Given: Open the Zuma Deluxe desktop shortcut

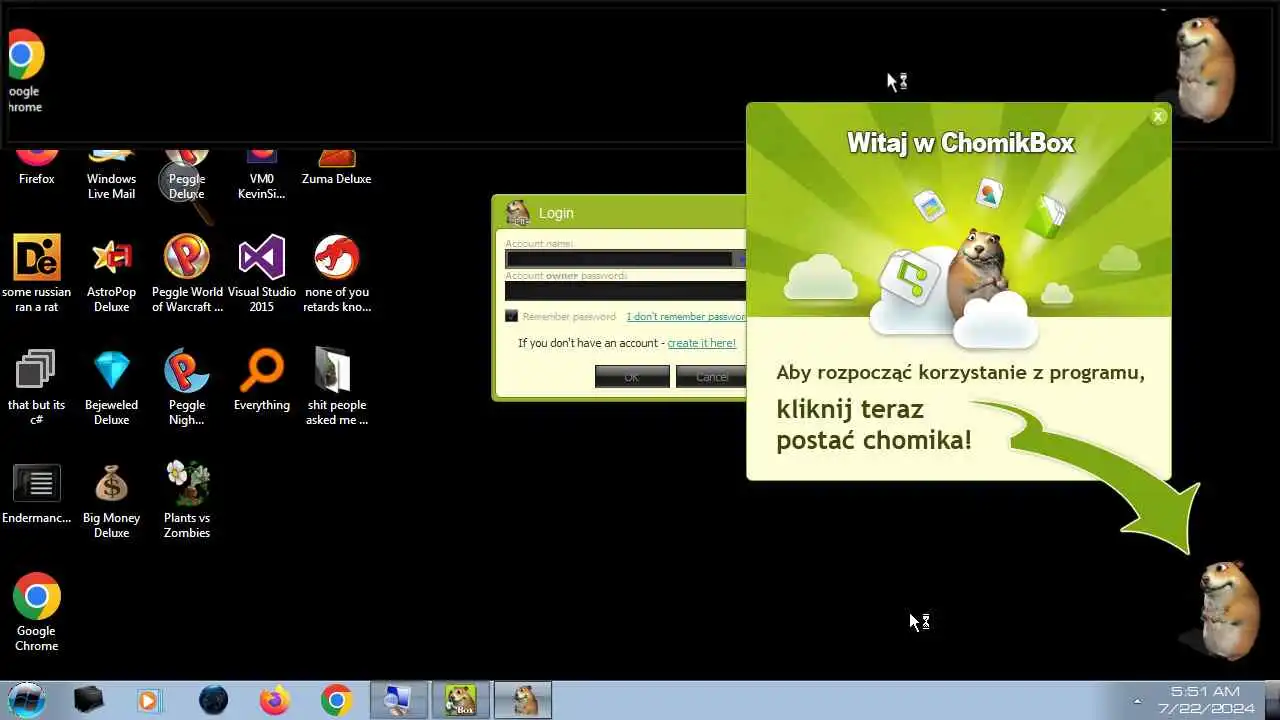Looking at the screenshot, I should [x=336, y=166].
